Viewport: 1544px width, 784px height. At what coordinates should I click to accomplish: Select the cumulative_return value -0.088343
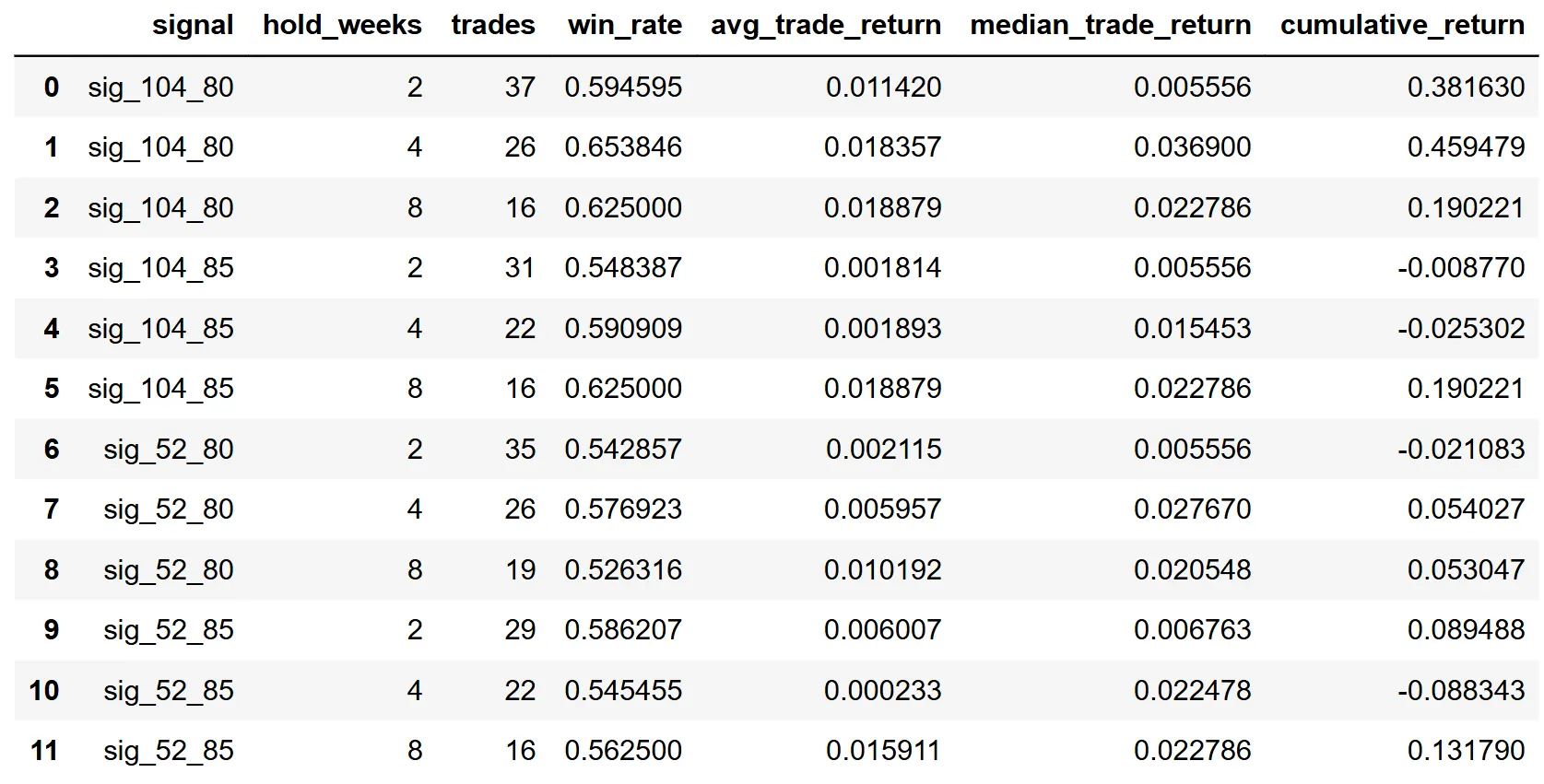tap(1461, 691)
